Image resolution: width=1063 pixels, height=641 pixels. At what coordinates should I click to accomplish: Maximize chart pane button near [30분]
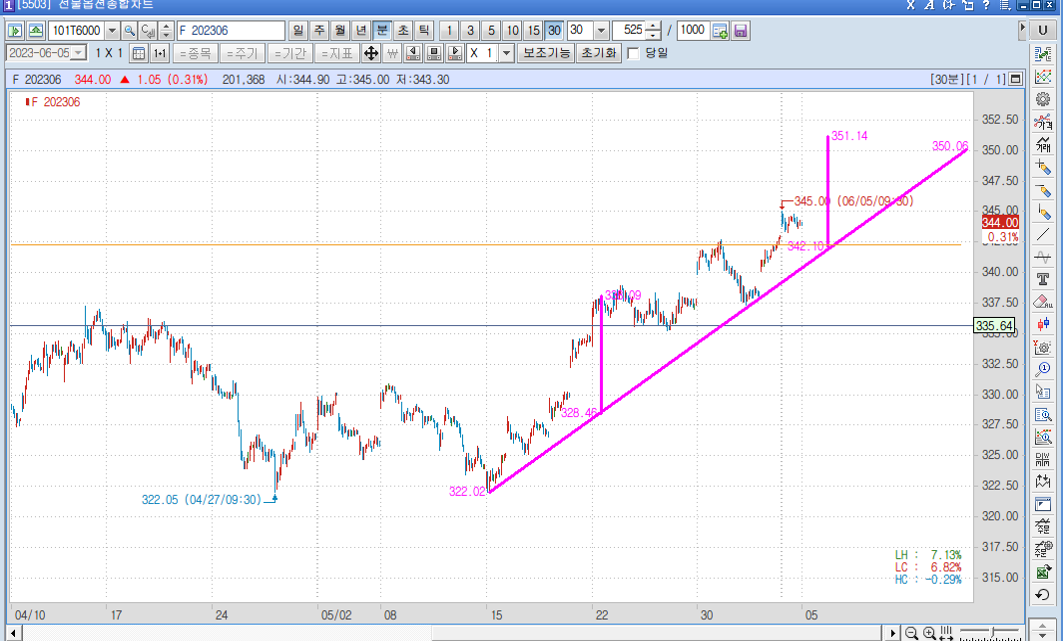click(x=1015, y=79)
